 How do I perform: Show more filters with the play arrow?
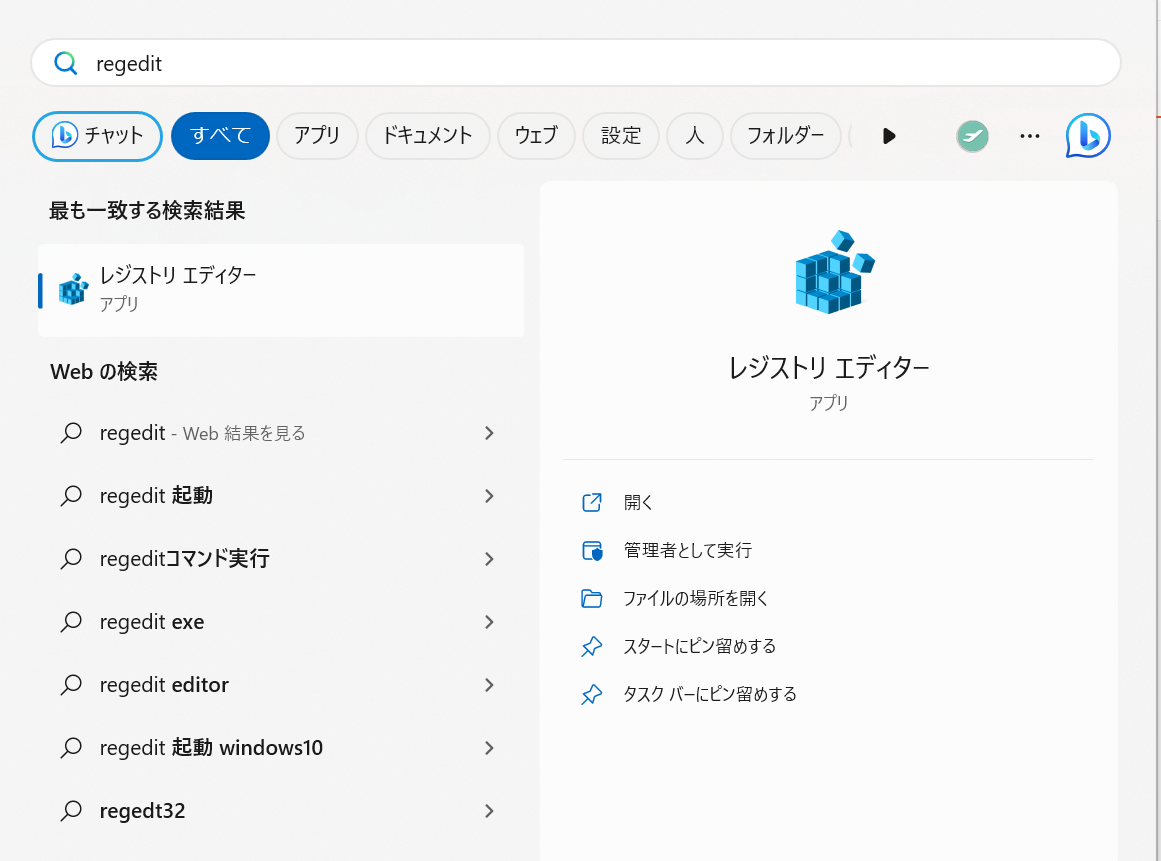[889, 136]
